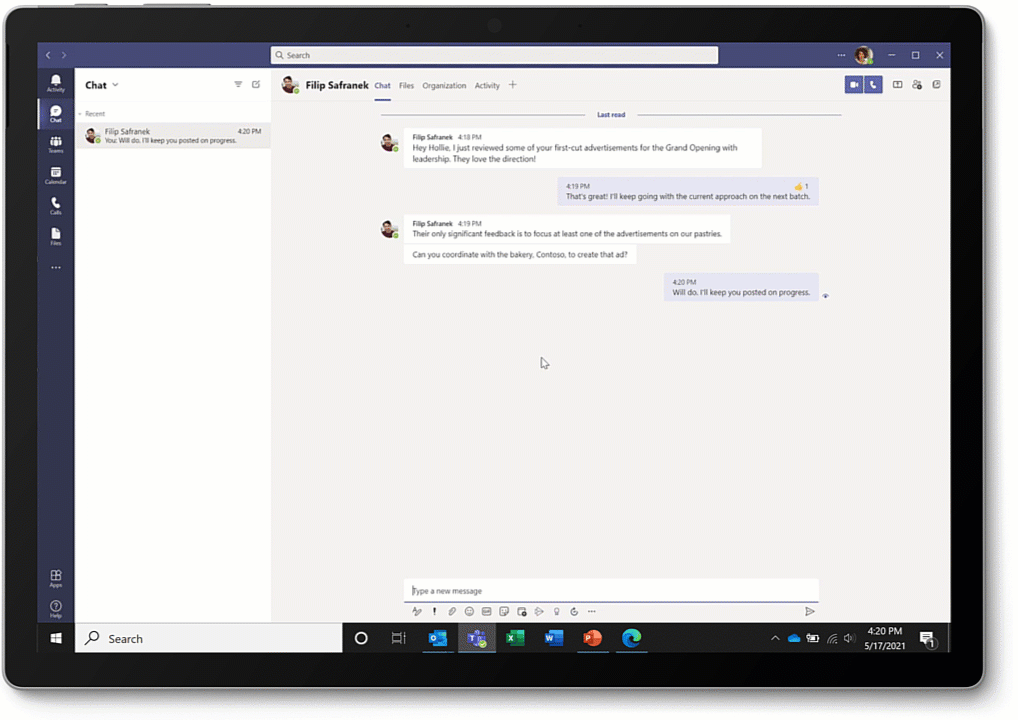
Task: Click the Type a new message box
Action: 610,591
